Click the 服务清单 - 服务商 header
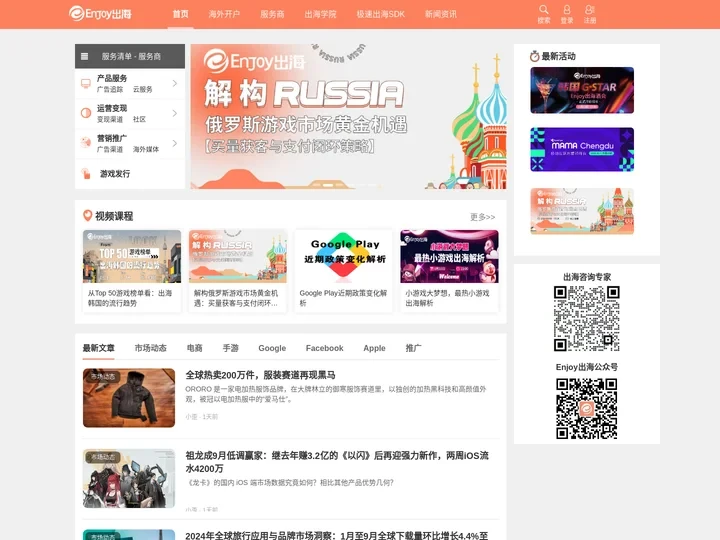The height and width of the screenshot is (540, 720). pyautogui.click(x=130, y=56)
